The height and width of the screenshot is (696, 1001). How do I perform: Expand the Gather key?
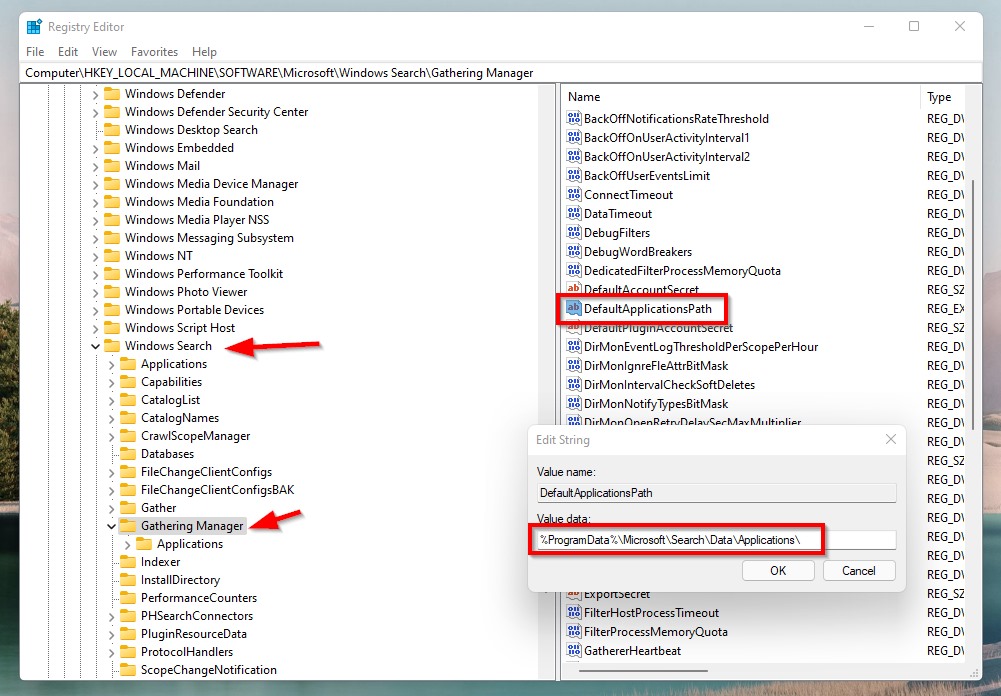pyautogui.click(x=112, y=508)
